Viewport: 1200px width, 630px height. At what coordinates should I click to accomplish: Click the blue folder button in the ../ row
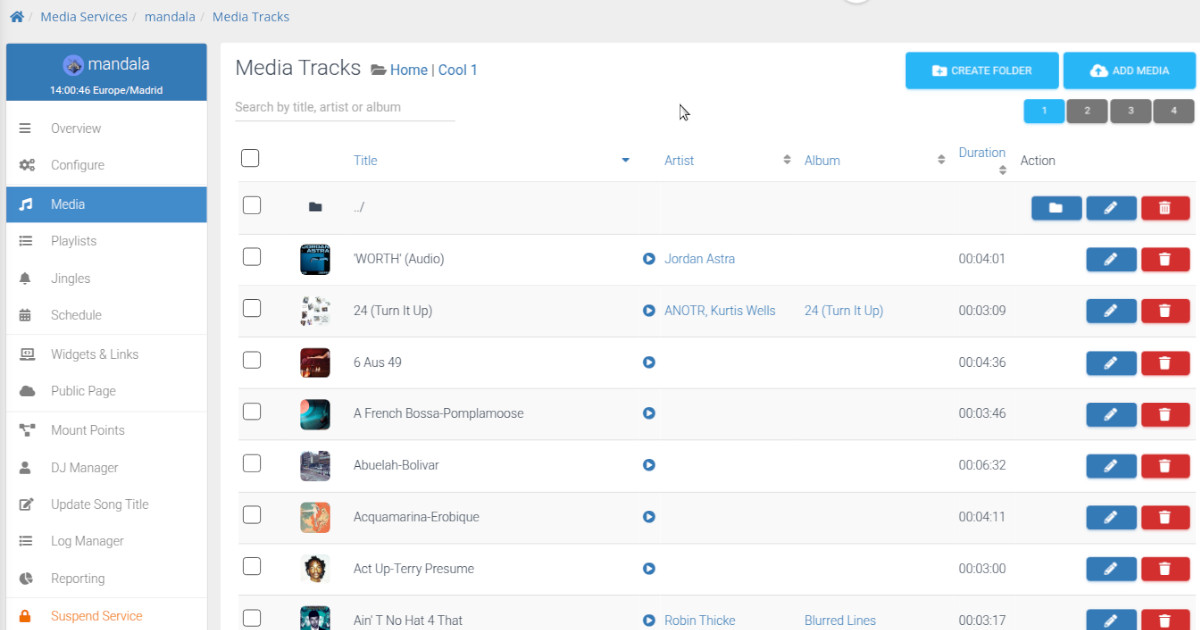[1057, 208]
